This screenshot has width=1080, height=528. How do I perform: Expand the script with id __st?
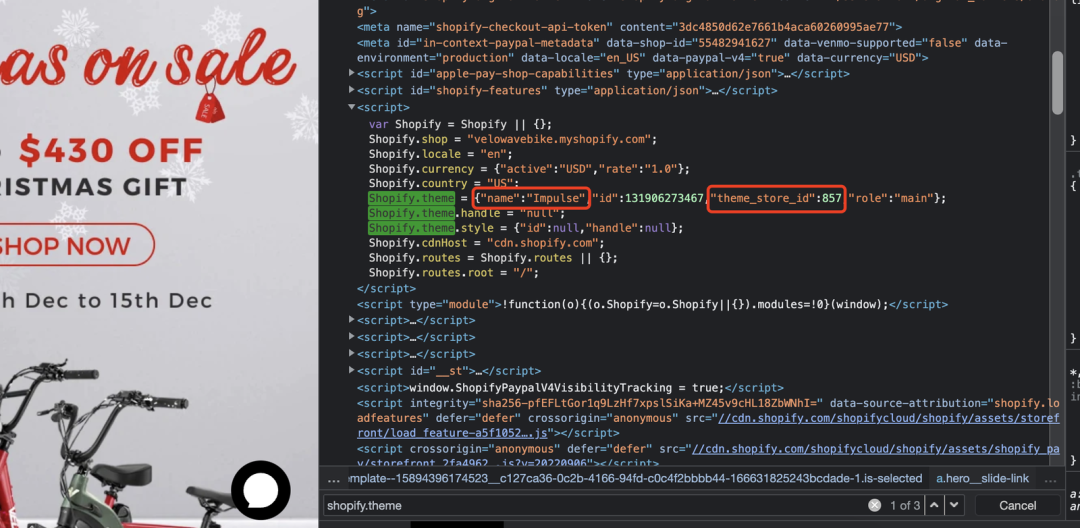(352, 370)
